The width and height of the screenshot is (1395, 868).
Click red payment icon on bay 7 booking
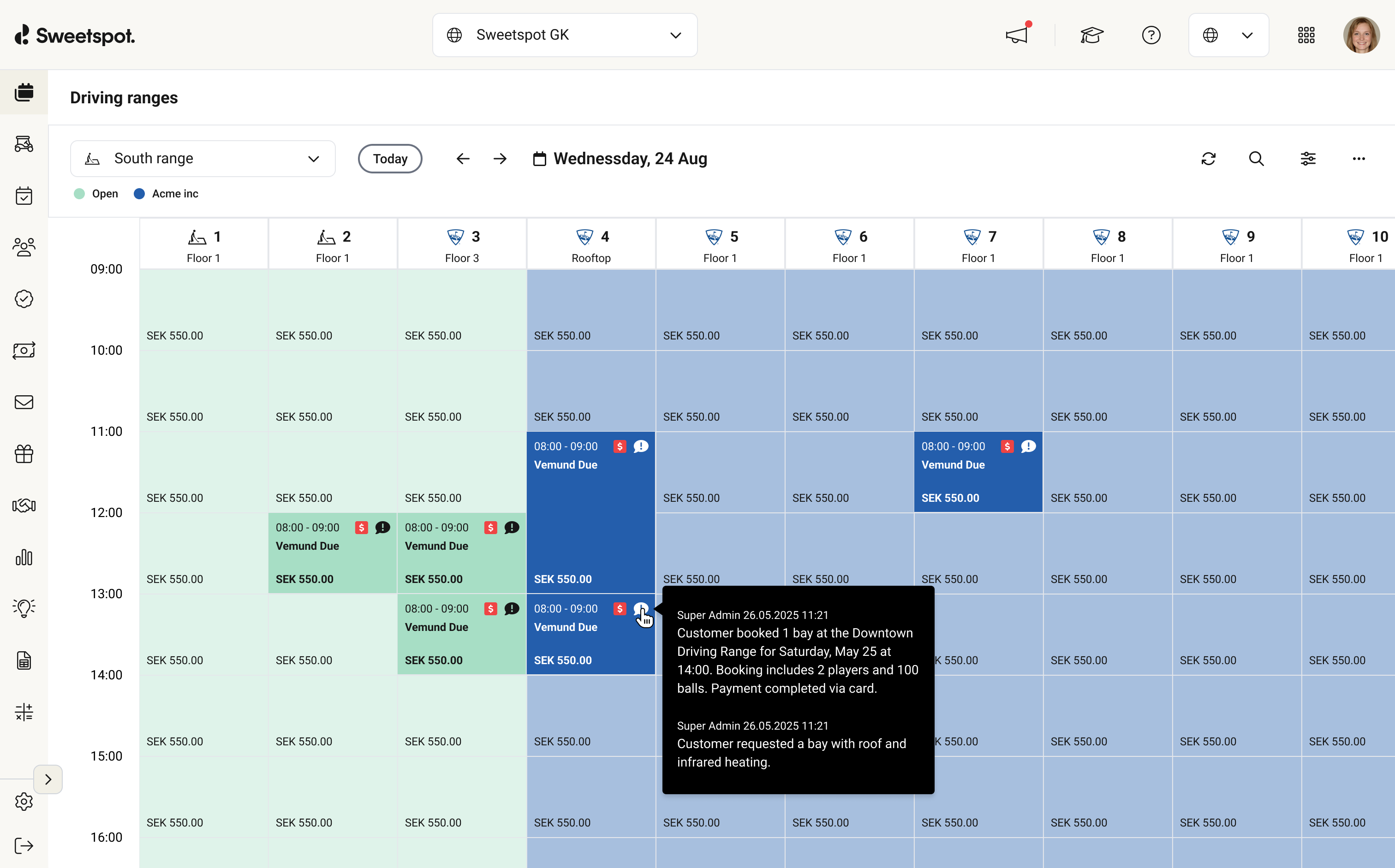point(1007,446)
